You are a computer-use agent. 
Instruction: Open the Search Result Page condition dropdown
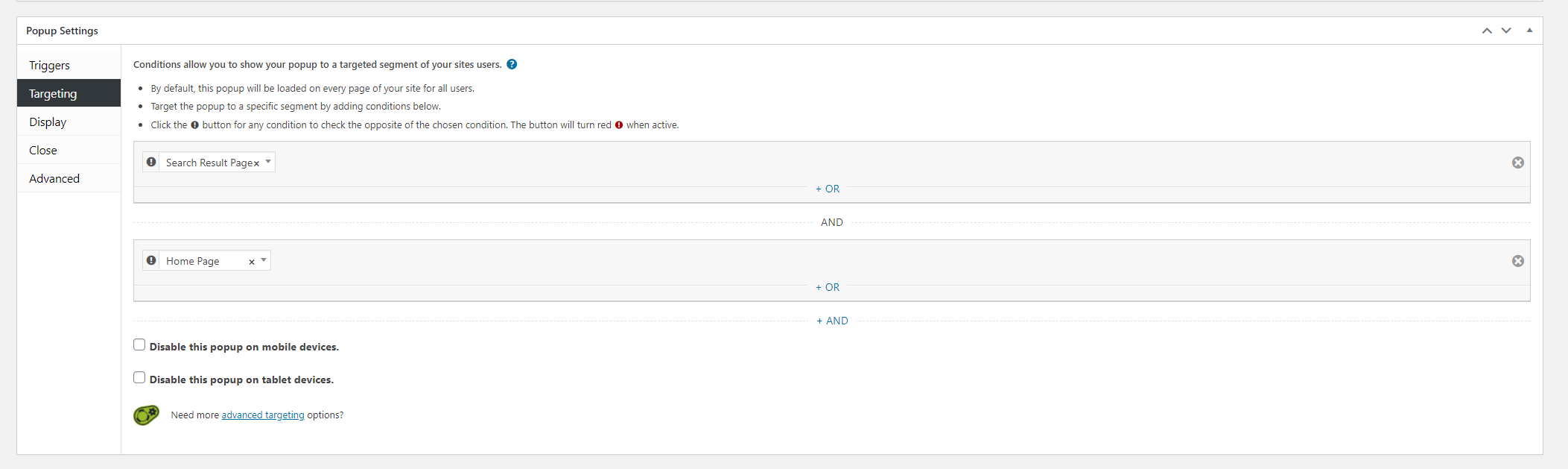pos(268,162)
